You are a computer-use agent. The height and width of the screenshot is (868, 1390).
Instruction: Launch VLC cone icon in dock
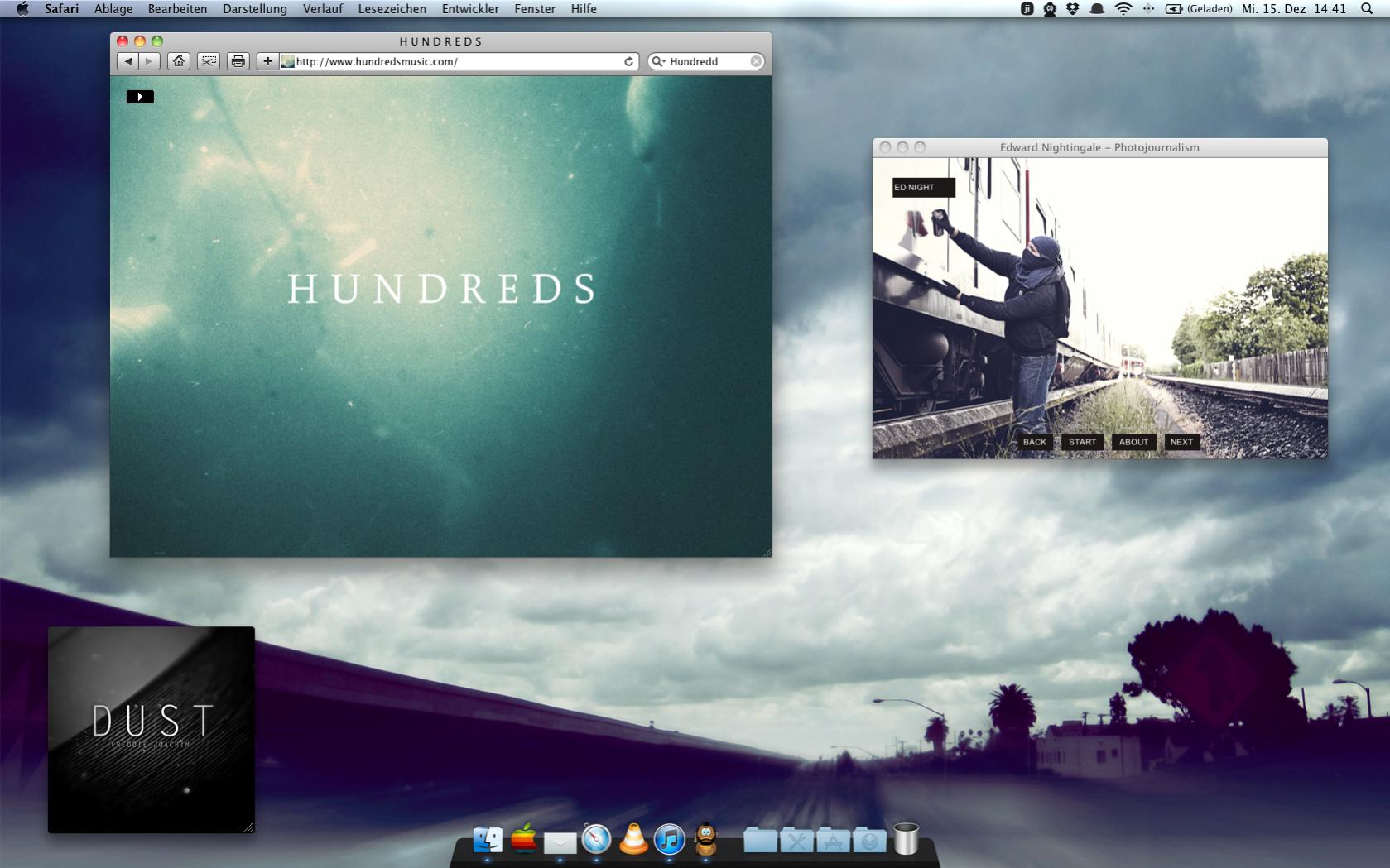pyautogui.click(x=633, y=839)
